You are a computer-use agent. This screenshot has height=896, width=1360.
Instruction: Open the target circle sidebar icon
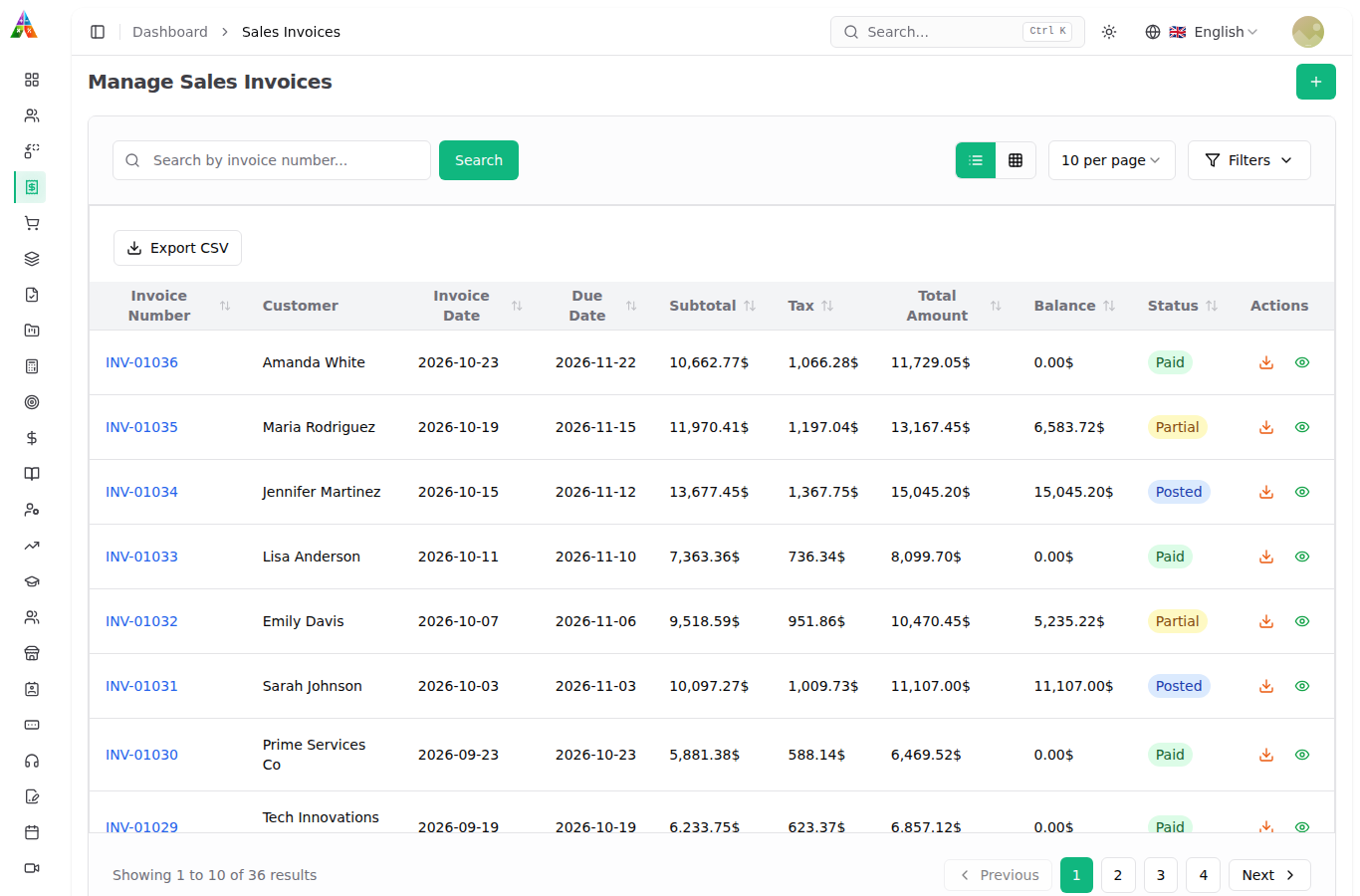click(x=32, y=402)
